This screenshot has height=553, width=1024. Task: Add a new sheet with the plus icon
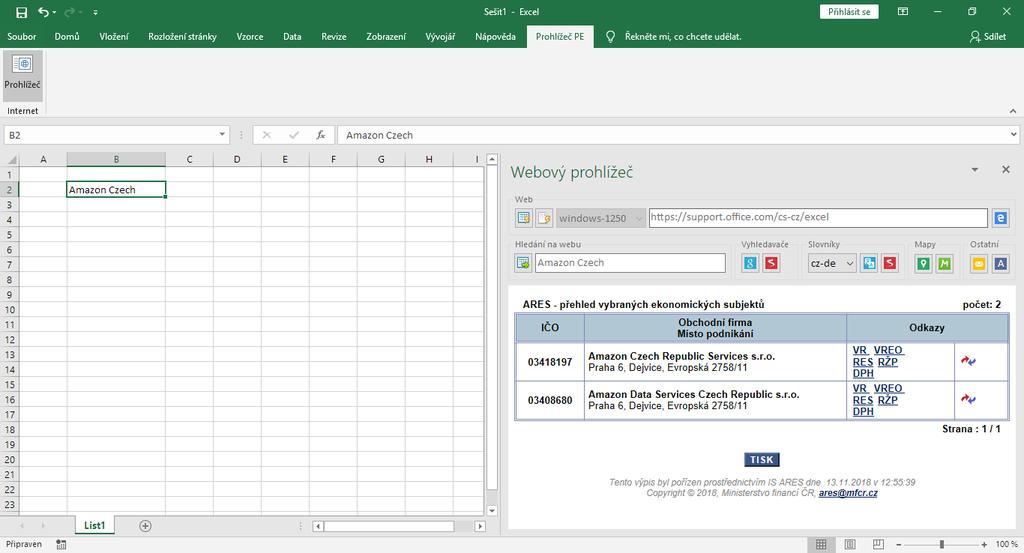coord(145,526)
